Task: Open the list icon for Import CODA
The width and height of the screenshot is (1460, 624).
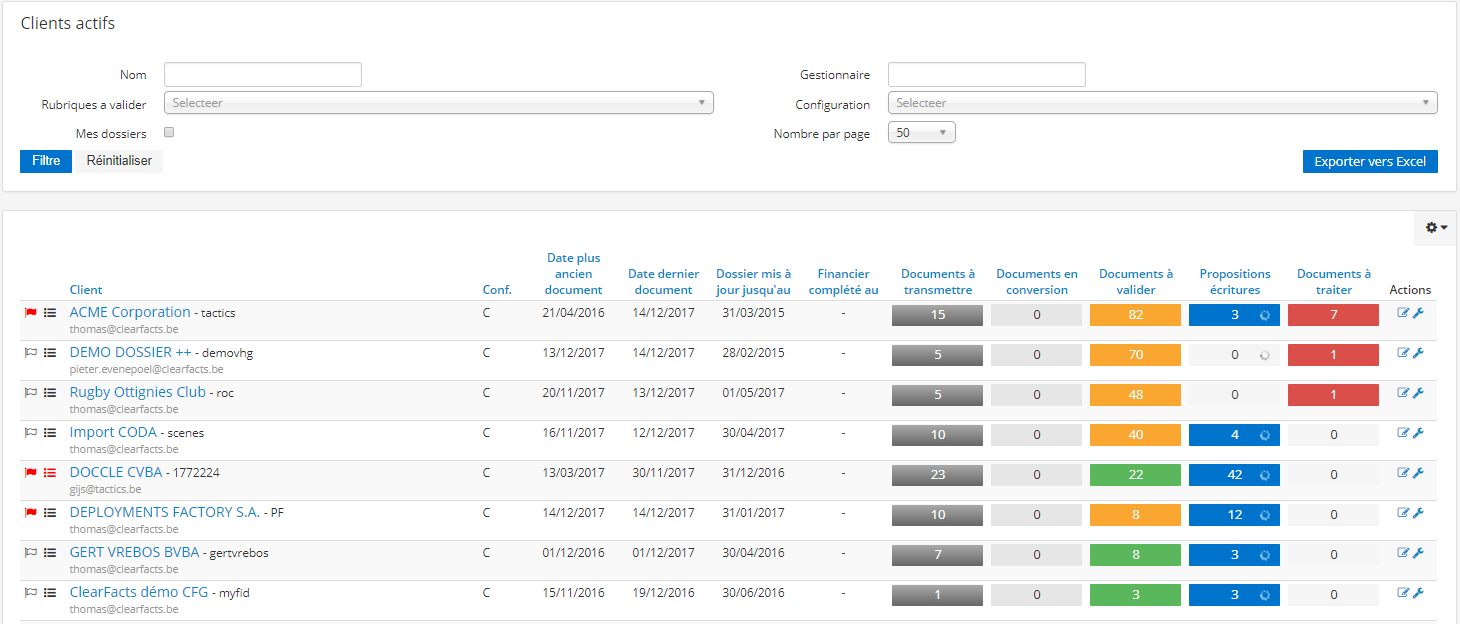Action: [x=50, y=433]
